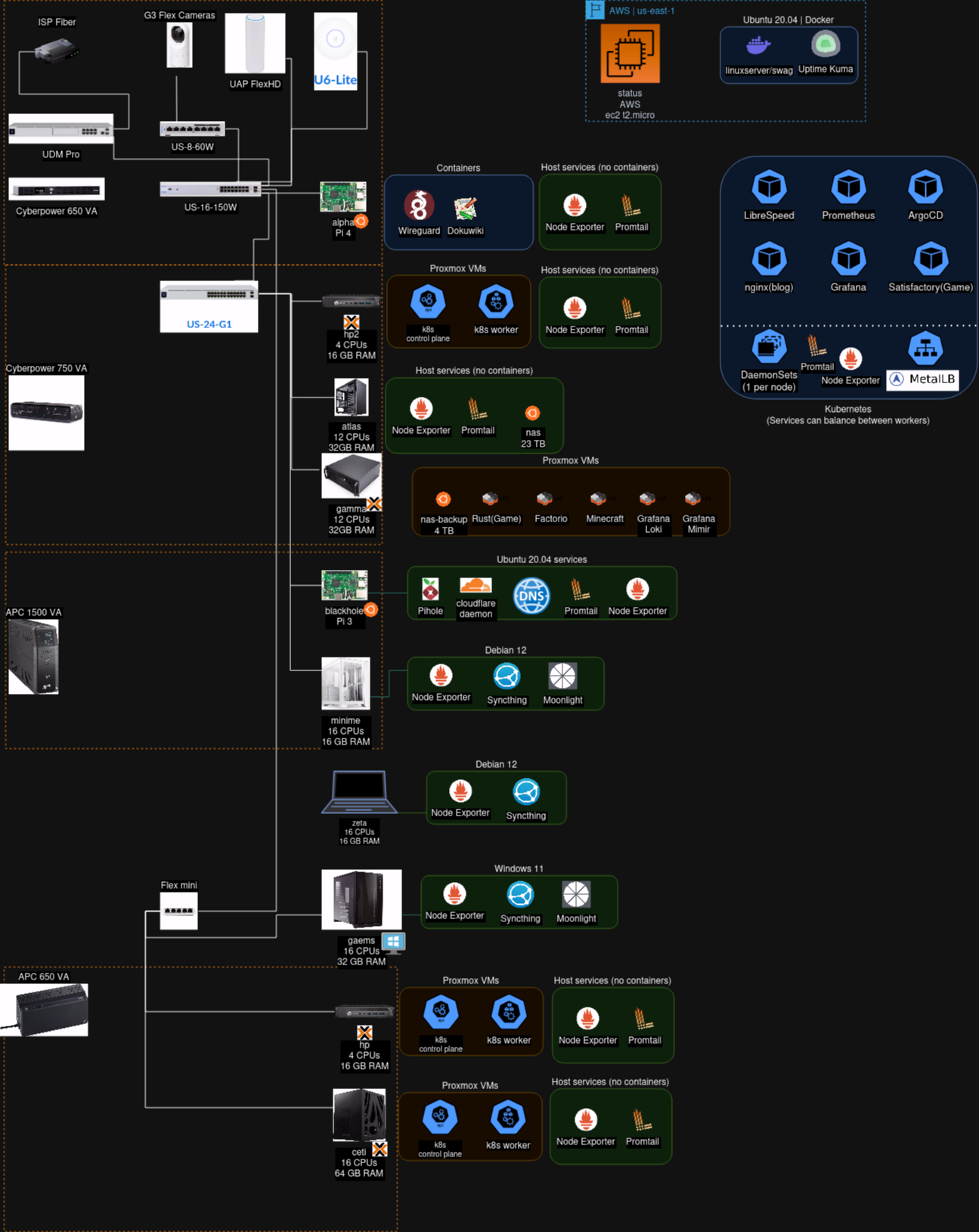Click the zeta laptop icon
This screenshot has width=979, height=1232.
pos(359,792)
